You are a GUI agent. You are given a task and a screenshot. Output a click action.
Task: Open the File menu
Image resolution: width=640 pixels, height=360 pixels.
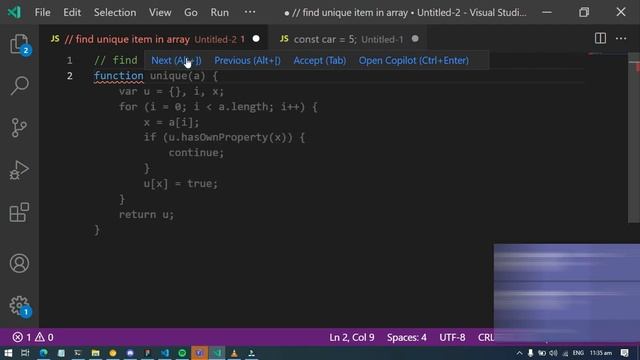tap(42, 12)
